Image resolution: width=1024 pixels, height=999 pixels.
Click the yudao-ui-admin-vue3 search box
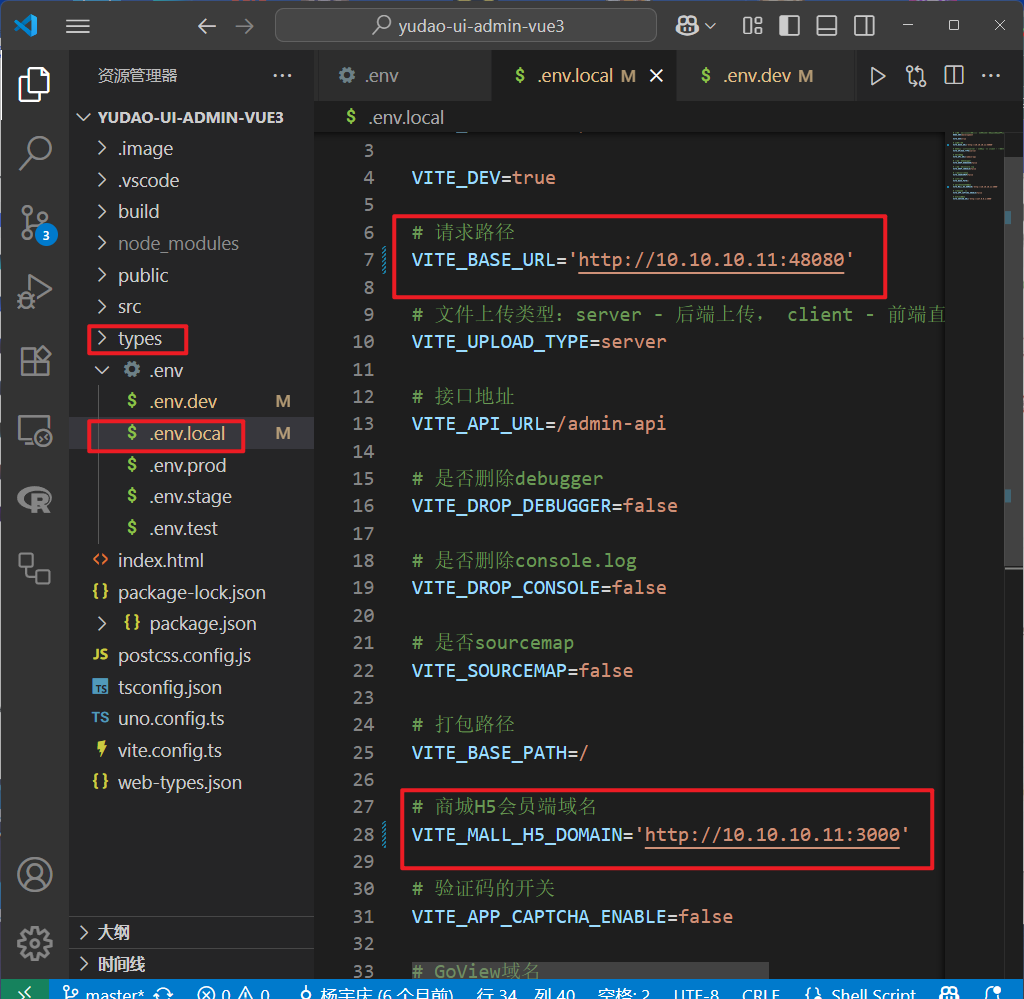[466, 26]
